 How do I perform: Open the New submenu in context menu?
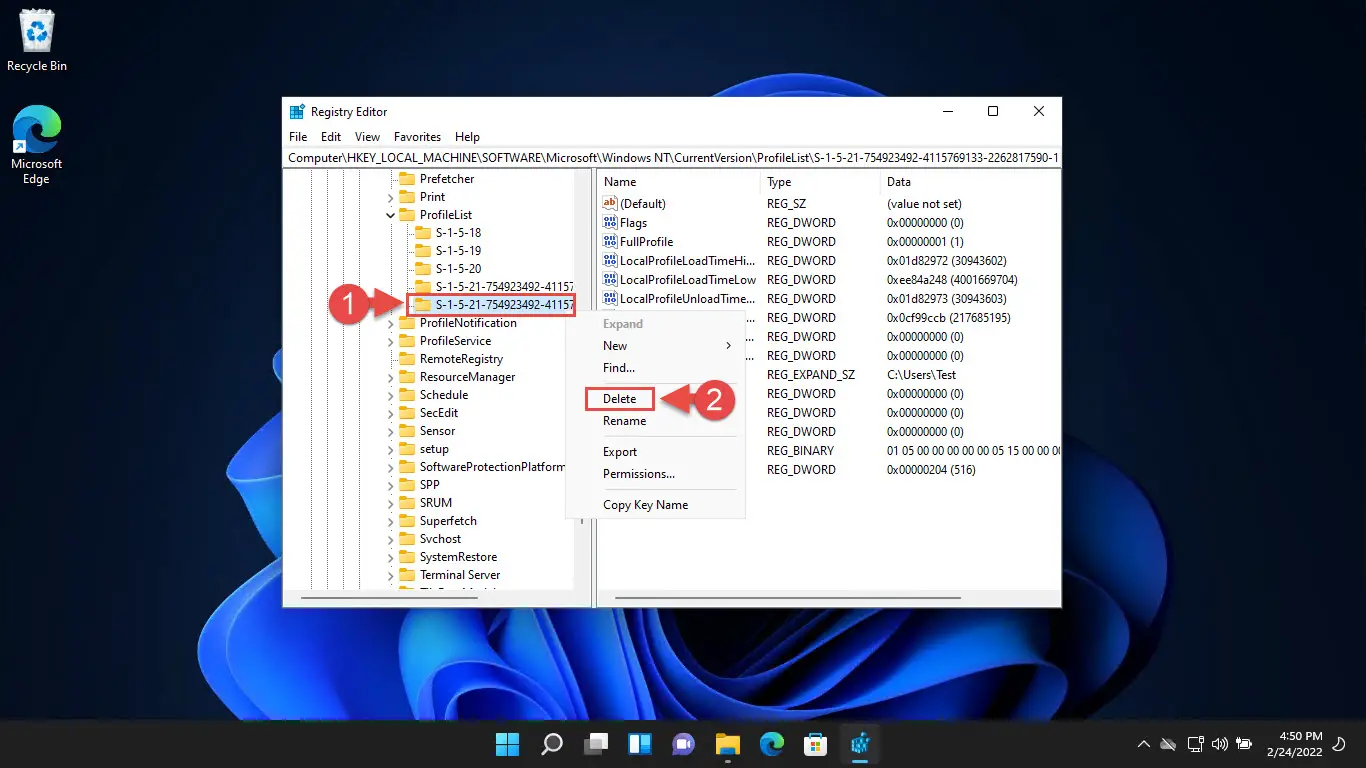655,346
